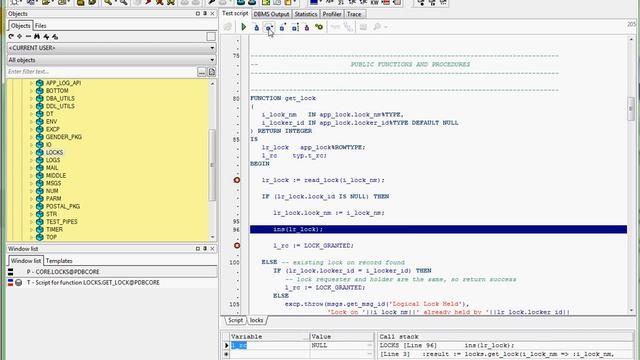Click the disabled search magnifier in test toolbar
This screenshot has width=640, height=360.
click(x=377, y=27)
